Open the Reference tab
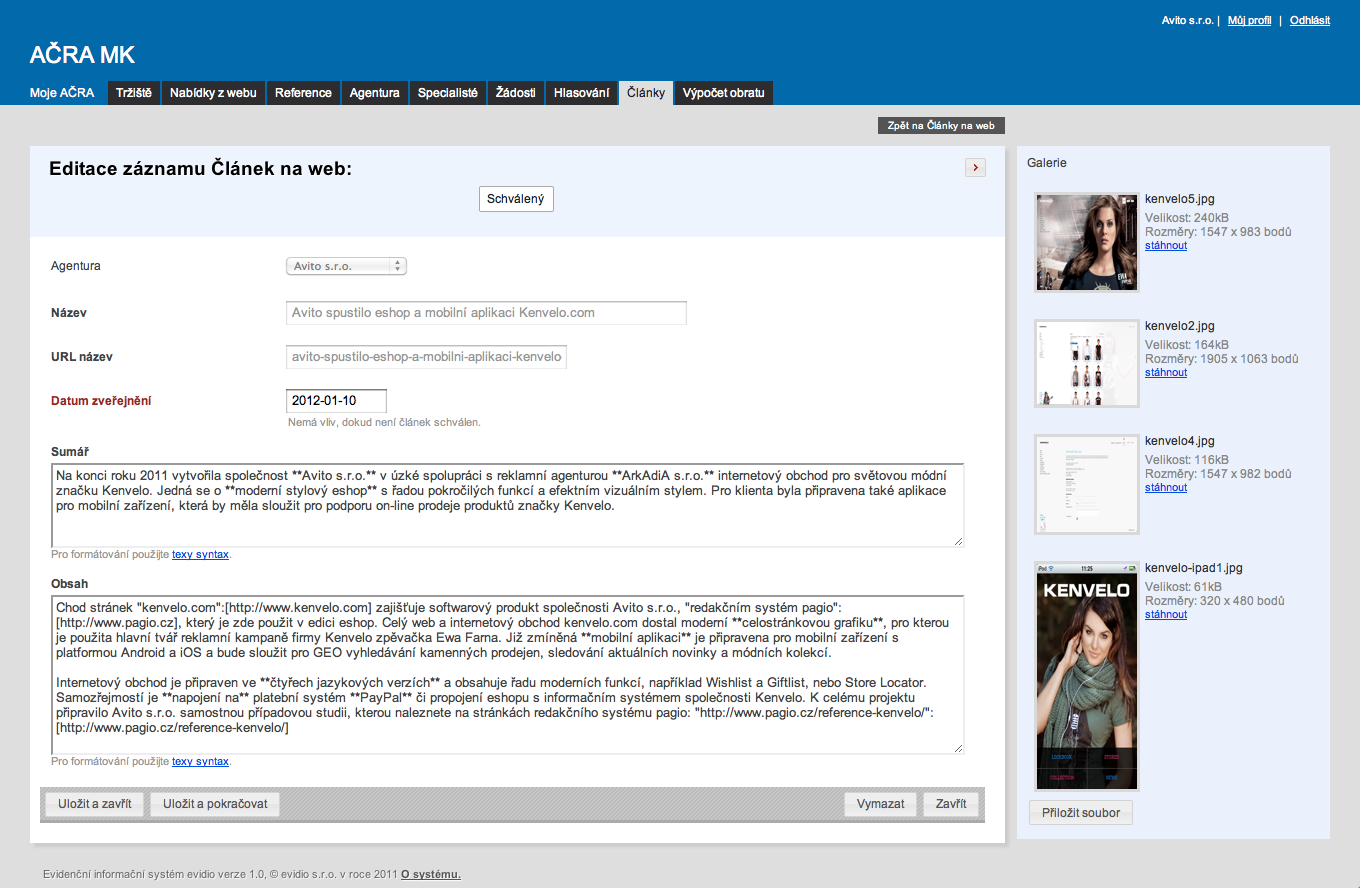 (x=303, y=93)
